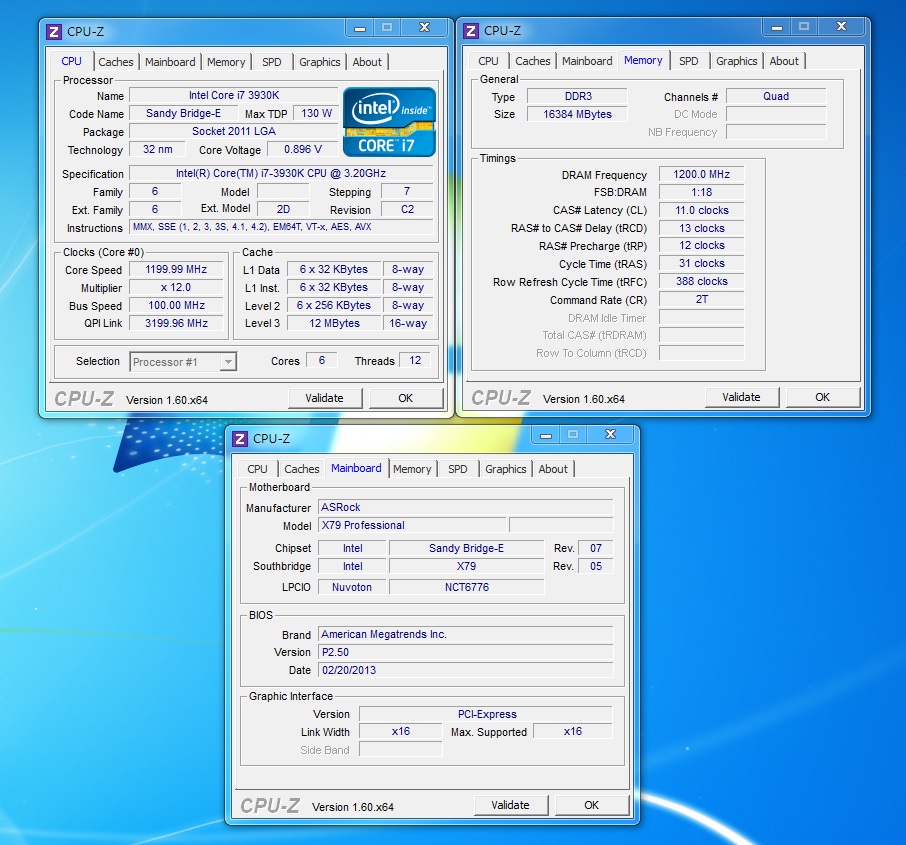Click the Model field 'X79 Professional'
Screen dimensions: 906x845
(x=412, y=525)
